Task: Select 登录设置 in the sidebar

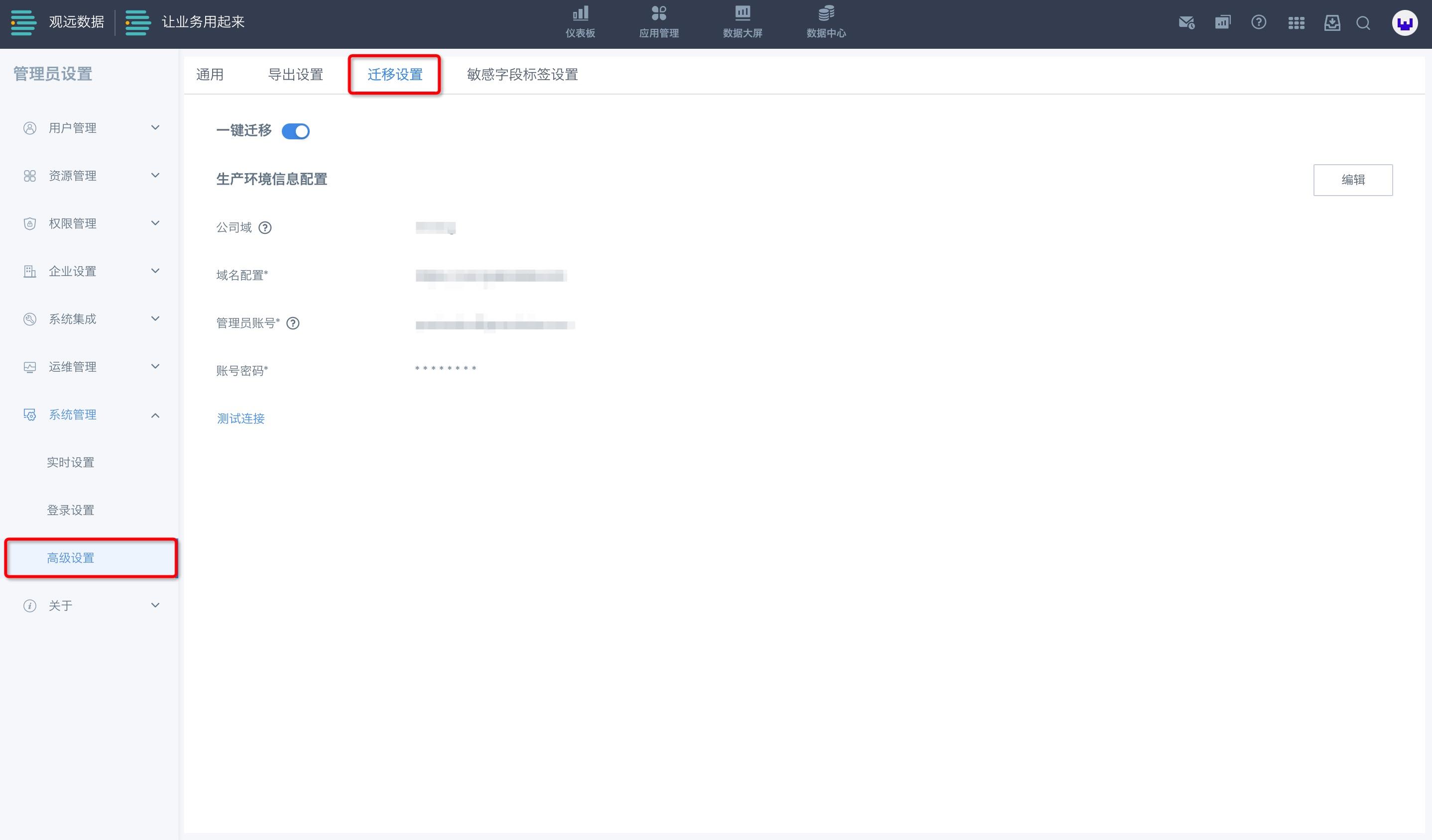Action: [71, 510]
